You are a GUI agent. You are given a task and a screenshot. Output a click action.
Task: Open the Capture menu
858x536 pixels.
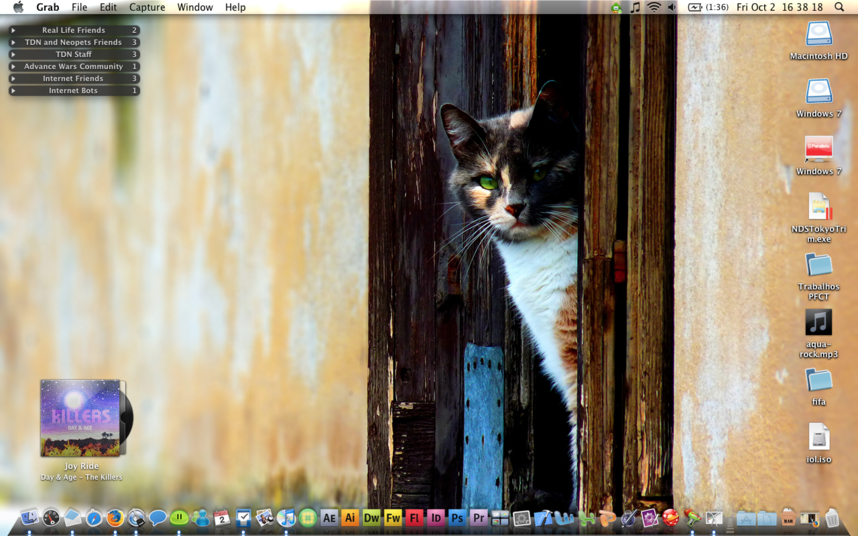pos(147,7)
